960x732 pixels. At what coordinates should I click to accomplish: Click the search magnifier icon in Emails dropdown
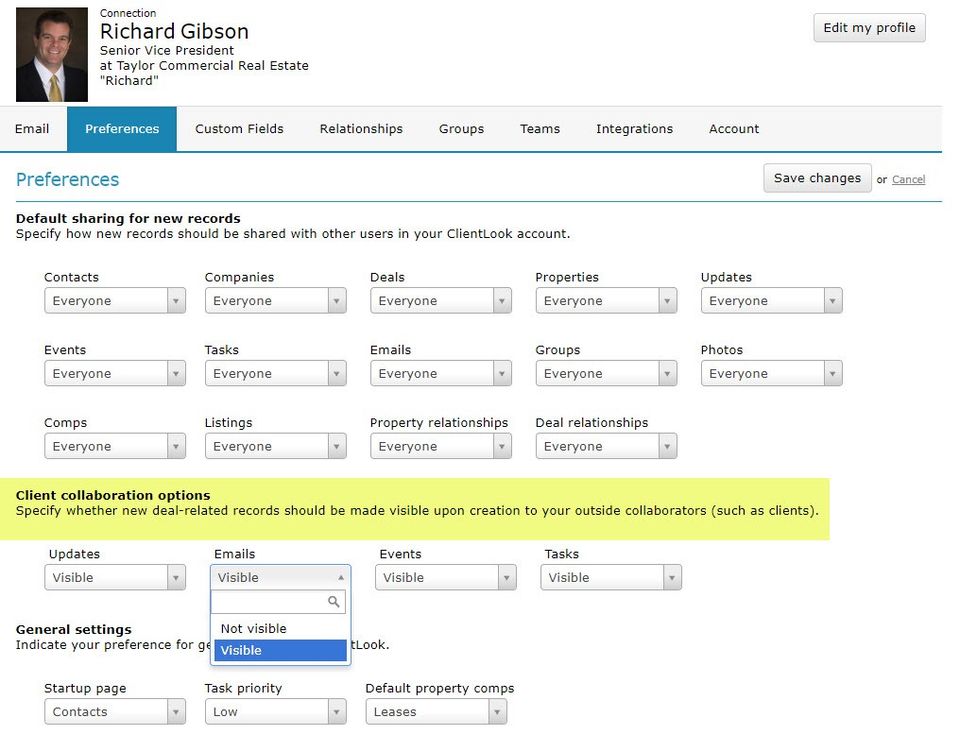point(335,602)
